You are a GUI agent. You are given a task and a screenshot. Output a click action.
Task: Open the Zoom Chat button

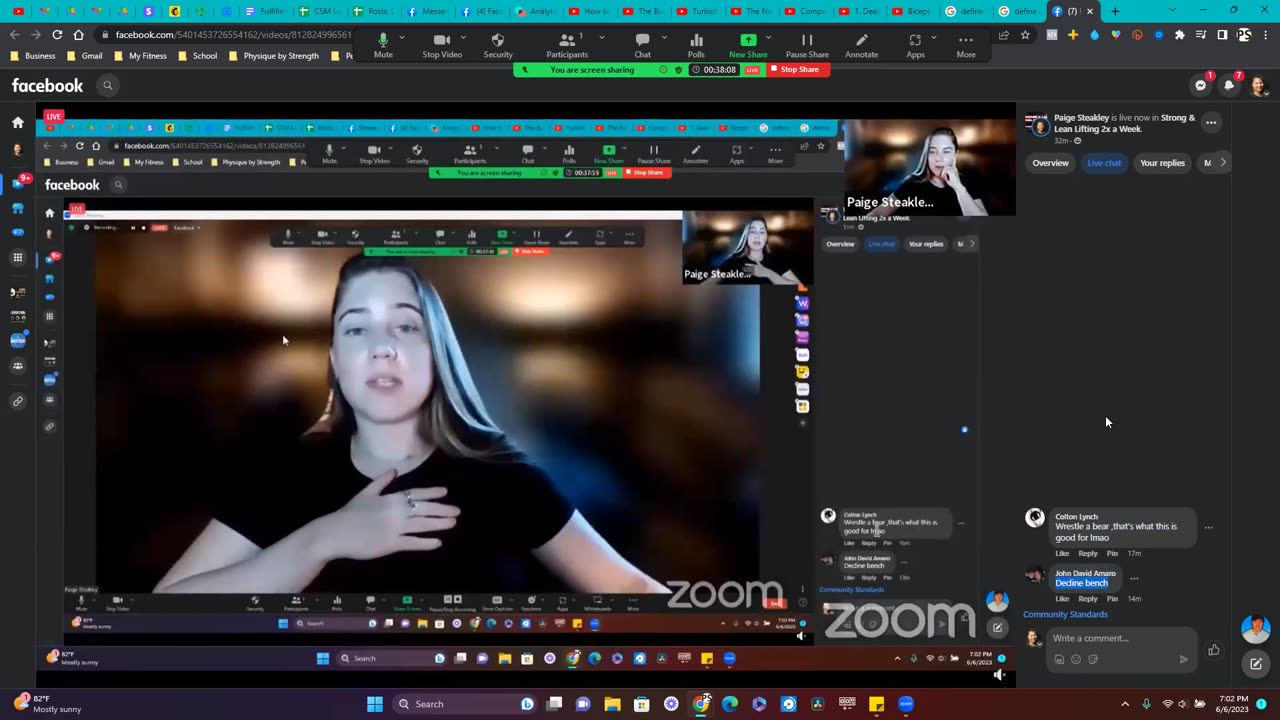642,45
